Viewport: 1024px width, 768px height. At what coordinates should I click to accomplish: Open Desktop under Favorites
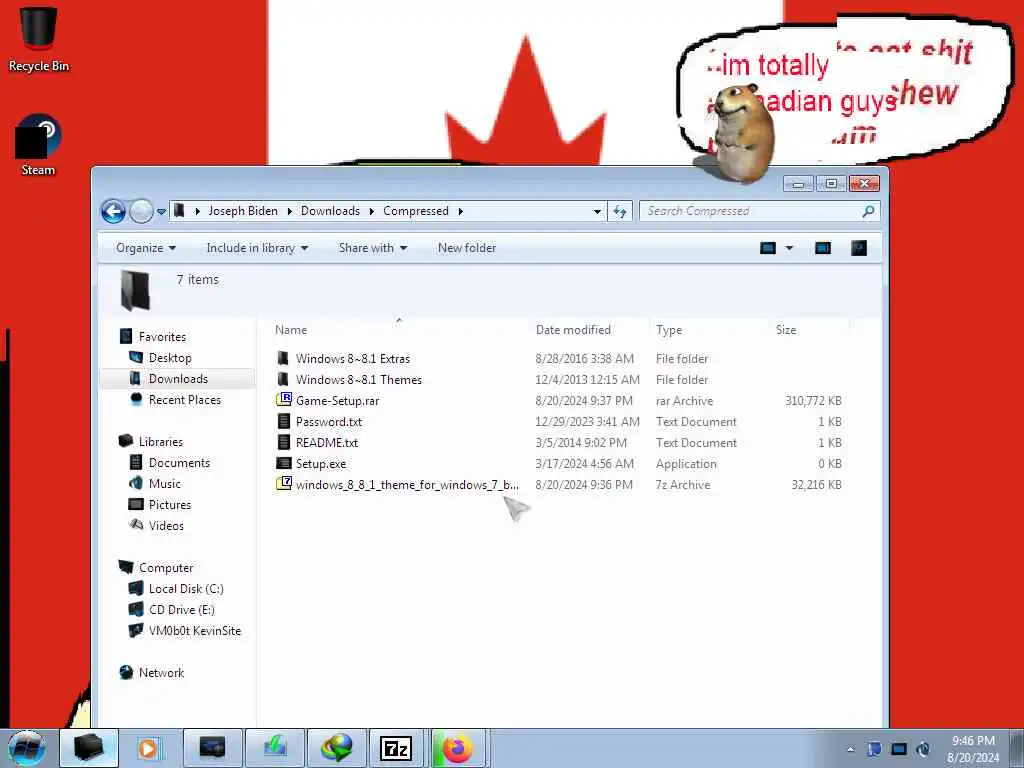pos(170,358)
